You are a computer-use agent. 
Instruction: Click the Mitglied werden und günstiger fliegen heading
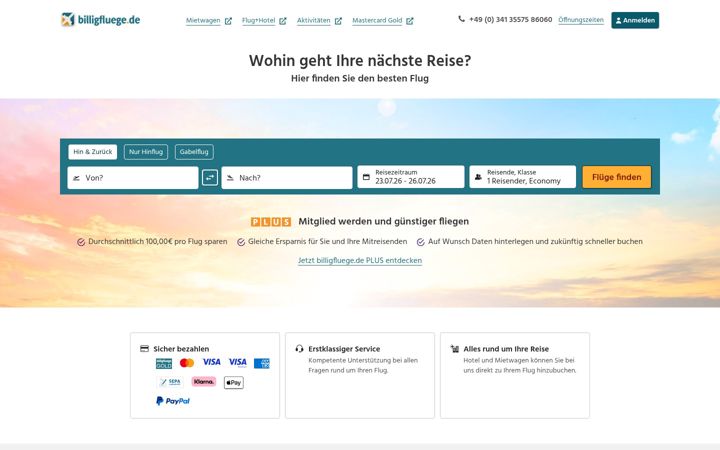(384, 221)
